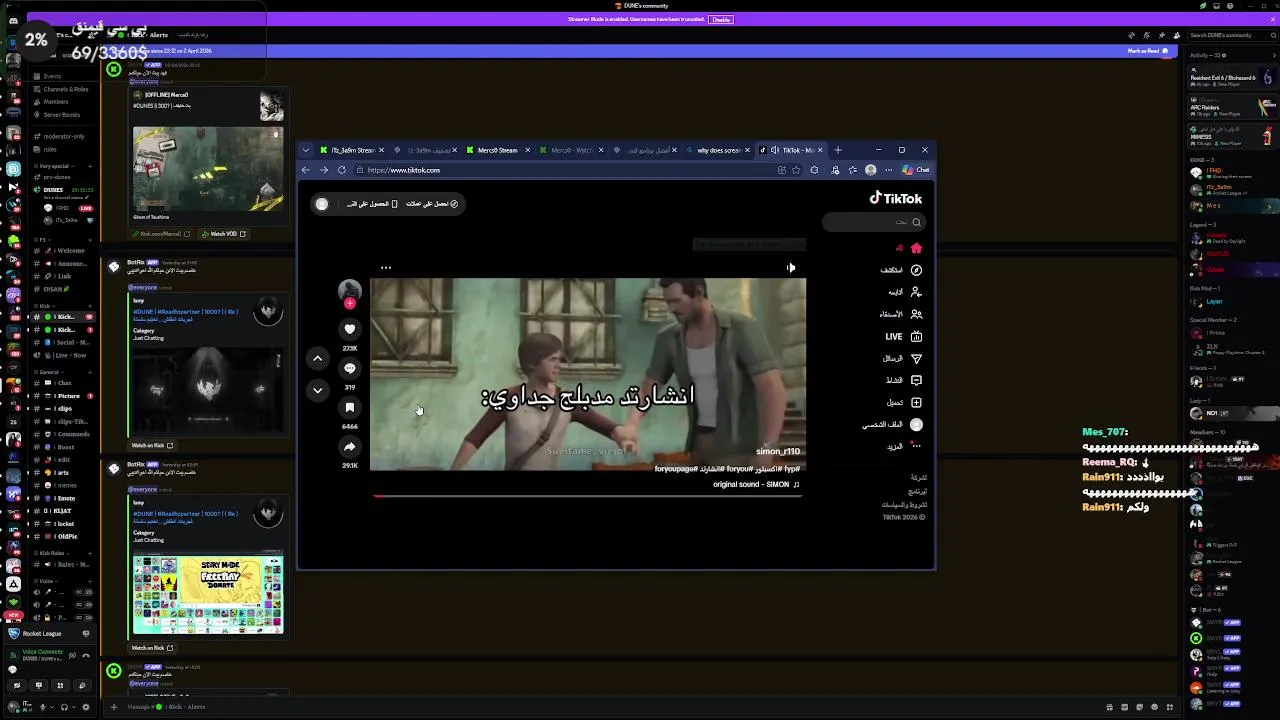Image resolution: width=1280 pixels, height=720 pixels.
Task: Reload the page in the browser
Action: click(342, 170)
